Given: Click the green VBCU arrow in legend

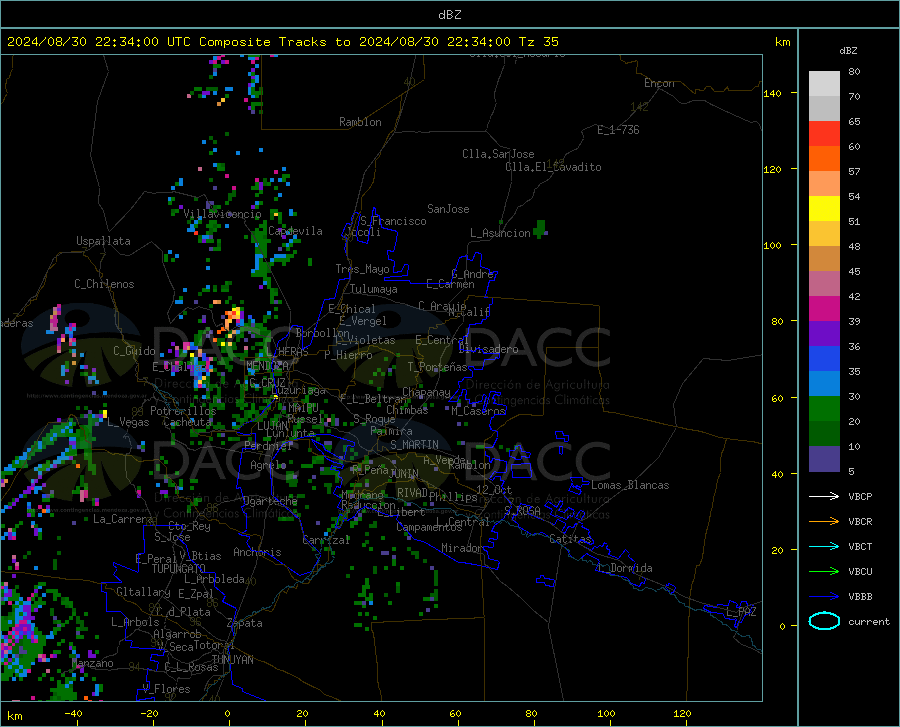Looking at the screenshot, I should [x=824, y=572].
